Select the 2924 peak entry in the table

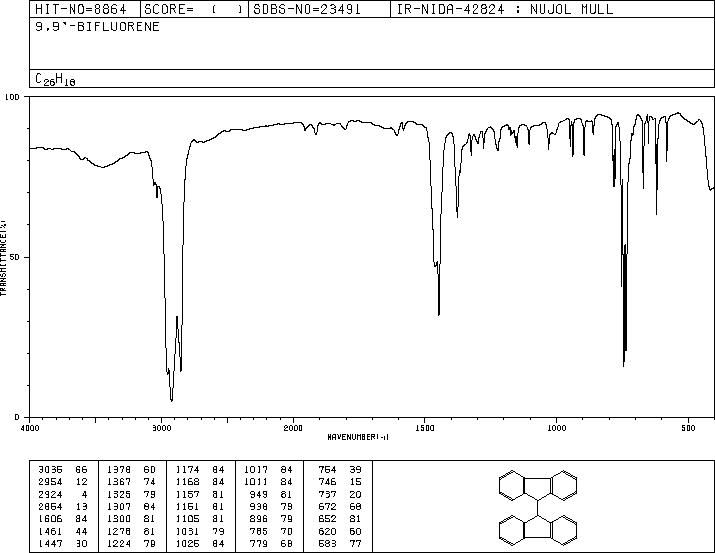point(63,494)
